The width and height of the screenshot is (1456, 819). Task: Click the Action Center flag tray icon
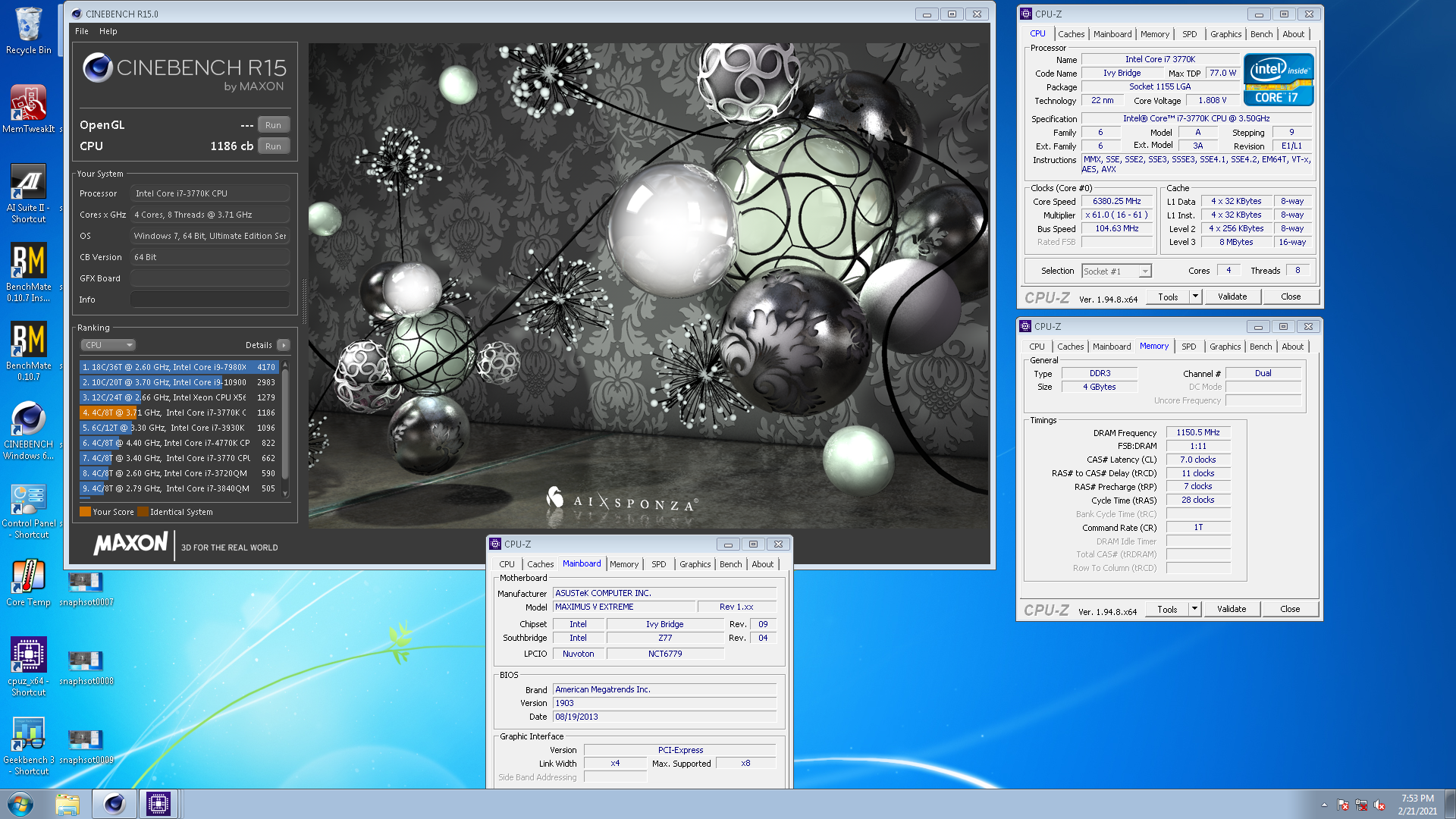tap(1343, 805)
